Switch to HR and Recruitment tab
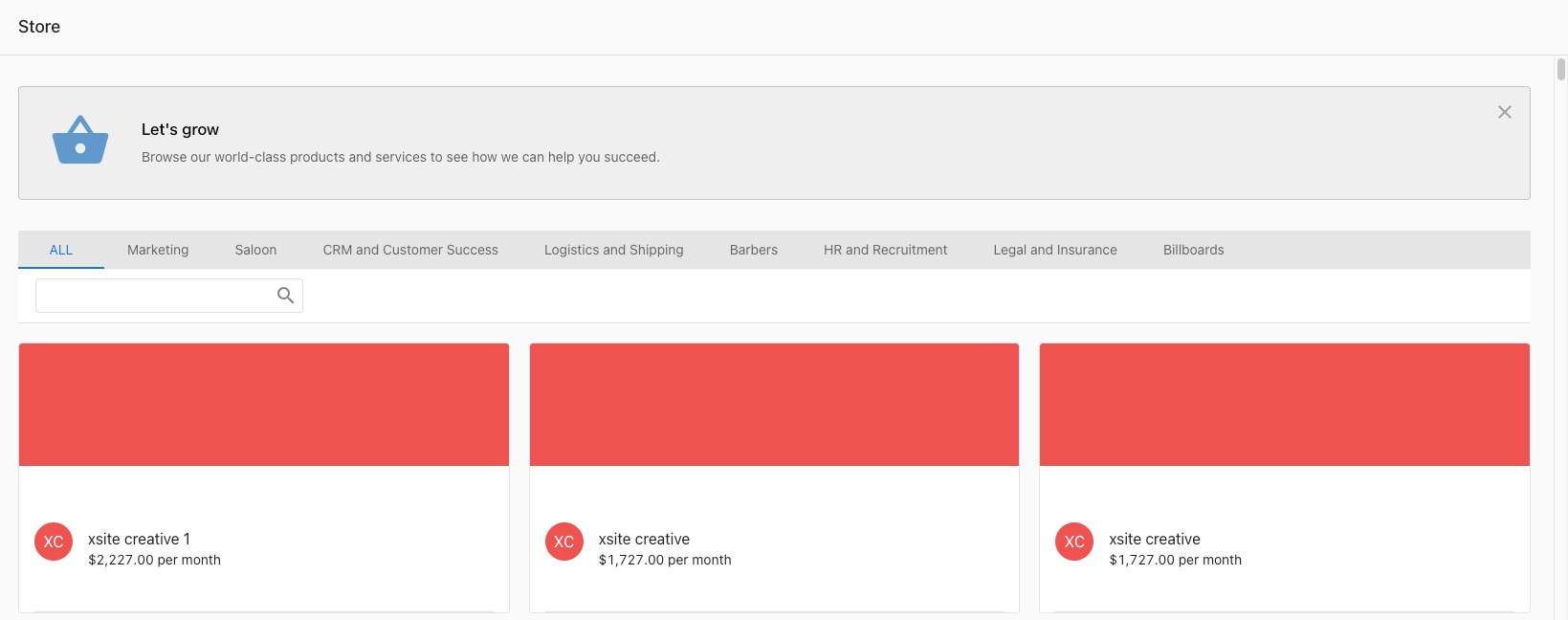Viewport: 1568px width, 620px height. pyautogui.click(x=885, y=250)
